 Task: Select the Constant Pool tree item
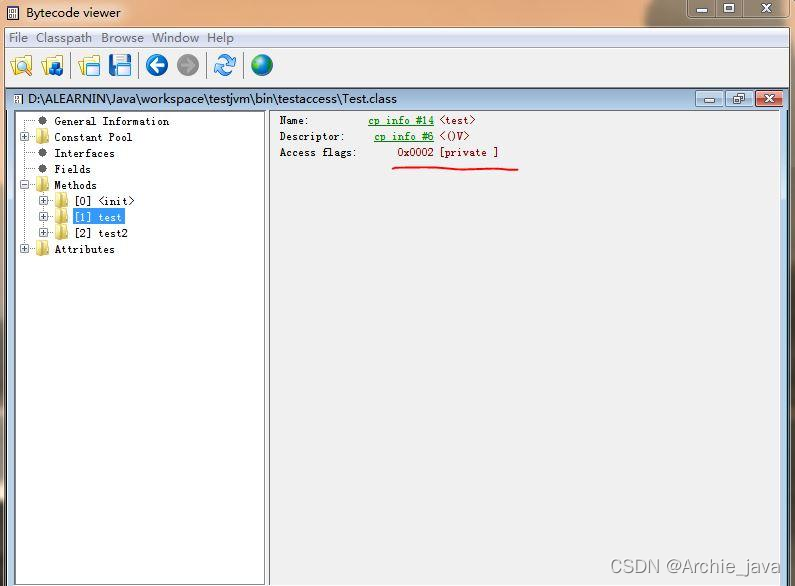click(93, 137)
